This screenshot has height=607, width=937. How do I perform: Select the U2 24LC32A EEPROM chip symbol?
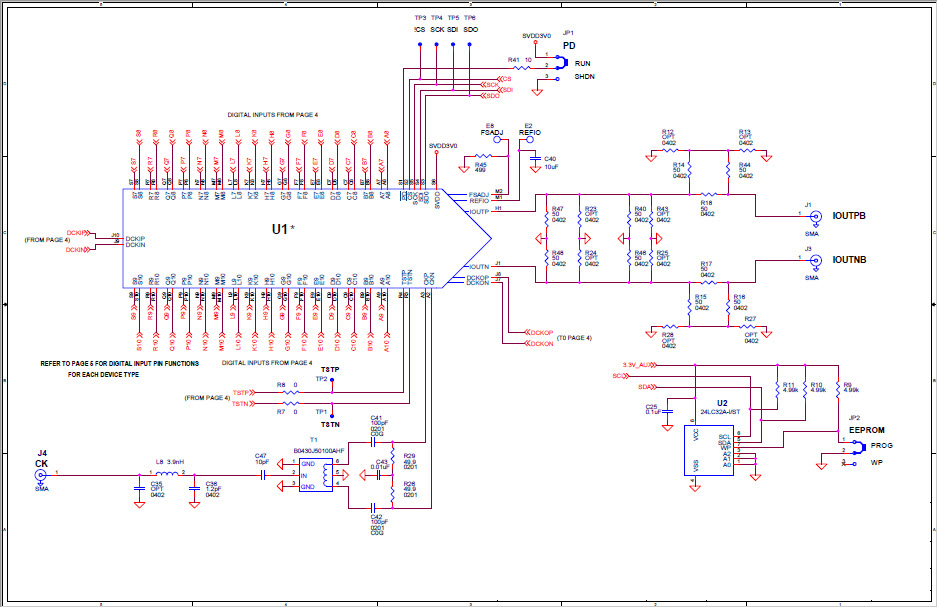point(711,453)
